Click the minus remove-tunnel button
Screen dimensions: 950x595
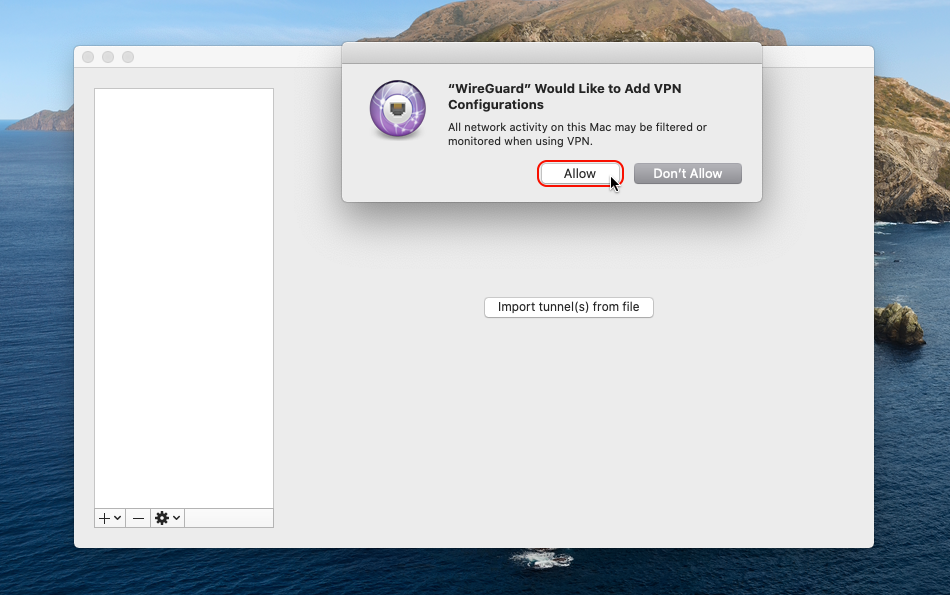138,518
